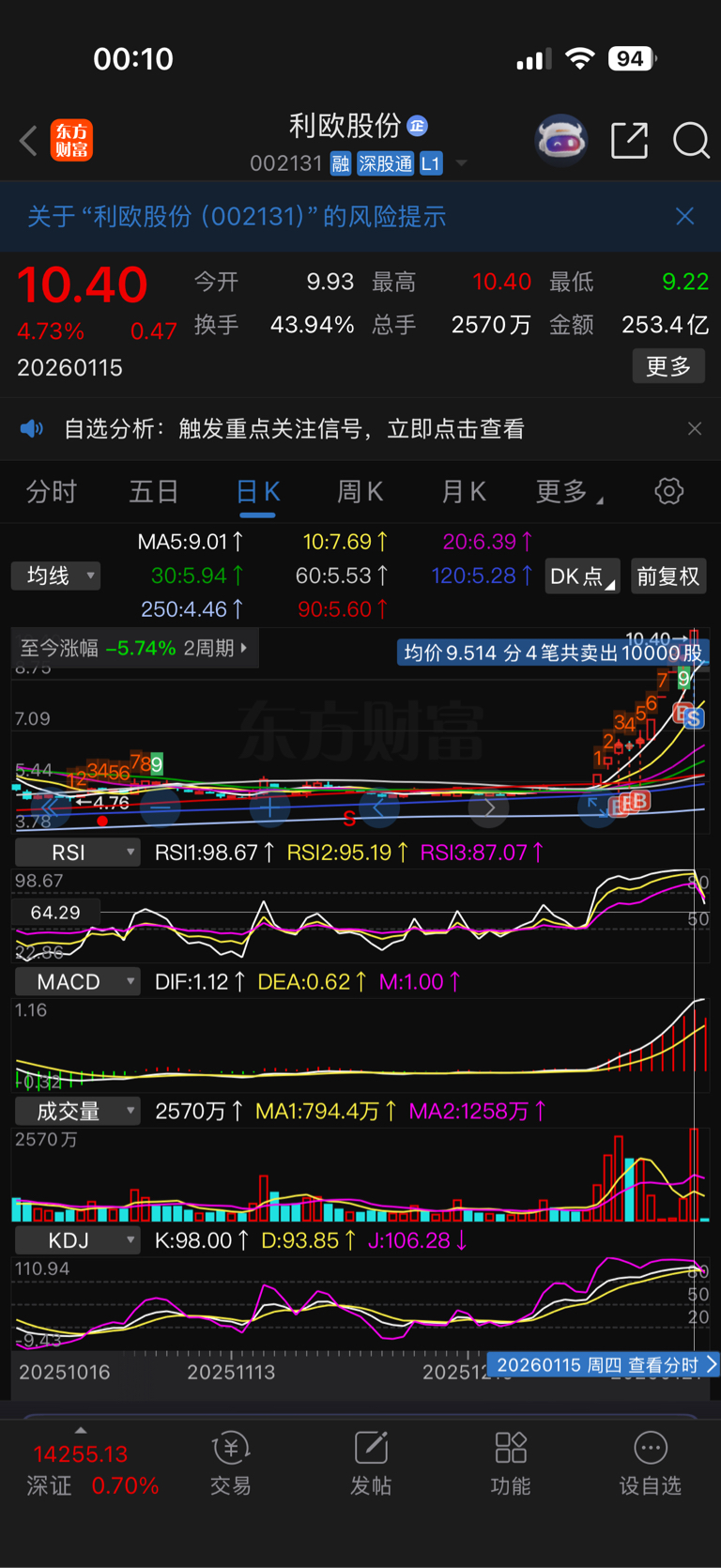Switch to the 月K tab
721x1568 pixels.
click(x=464, y=491)
